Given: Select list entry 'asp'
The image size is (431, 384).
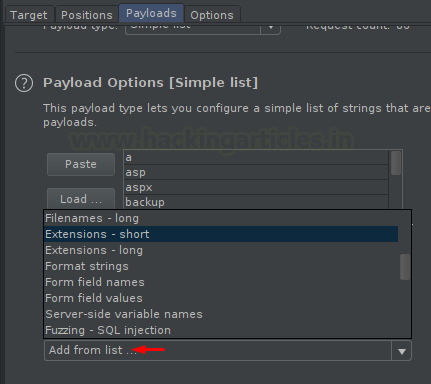Looking at the screenshot, I should coord(256,172).
